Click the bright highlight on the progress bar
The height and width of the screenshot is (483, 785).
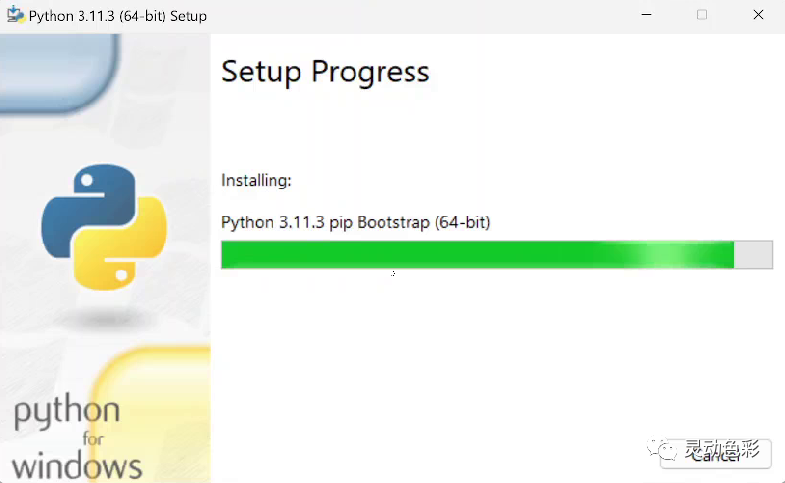662,255
